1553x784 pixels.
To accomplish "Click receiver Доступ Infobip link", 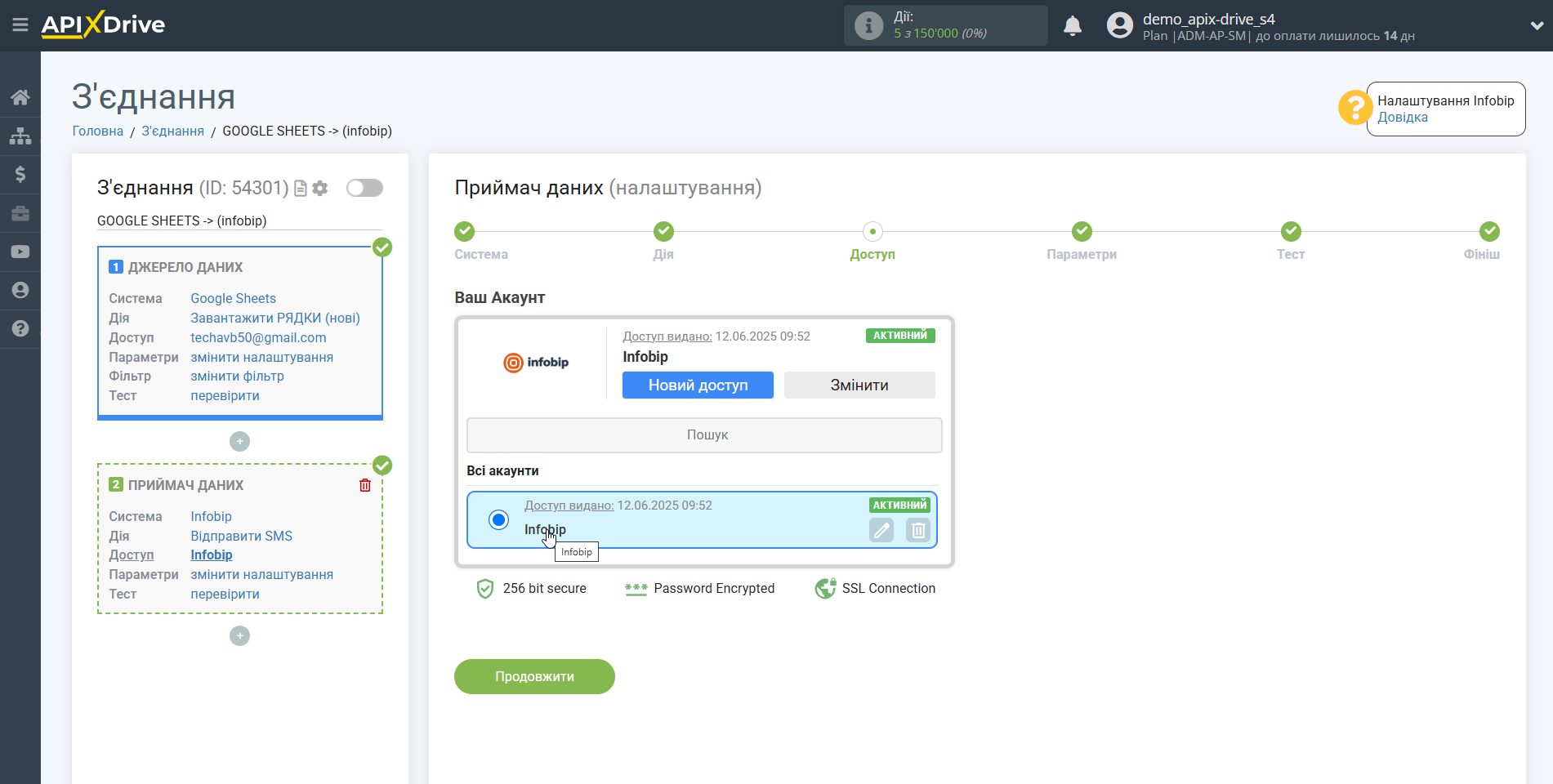I will 212,555.
